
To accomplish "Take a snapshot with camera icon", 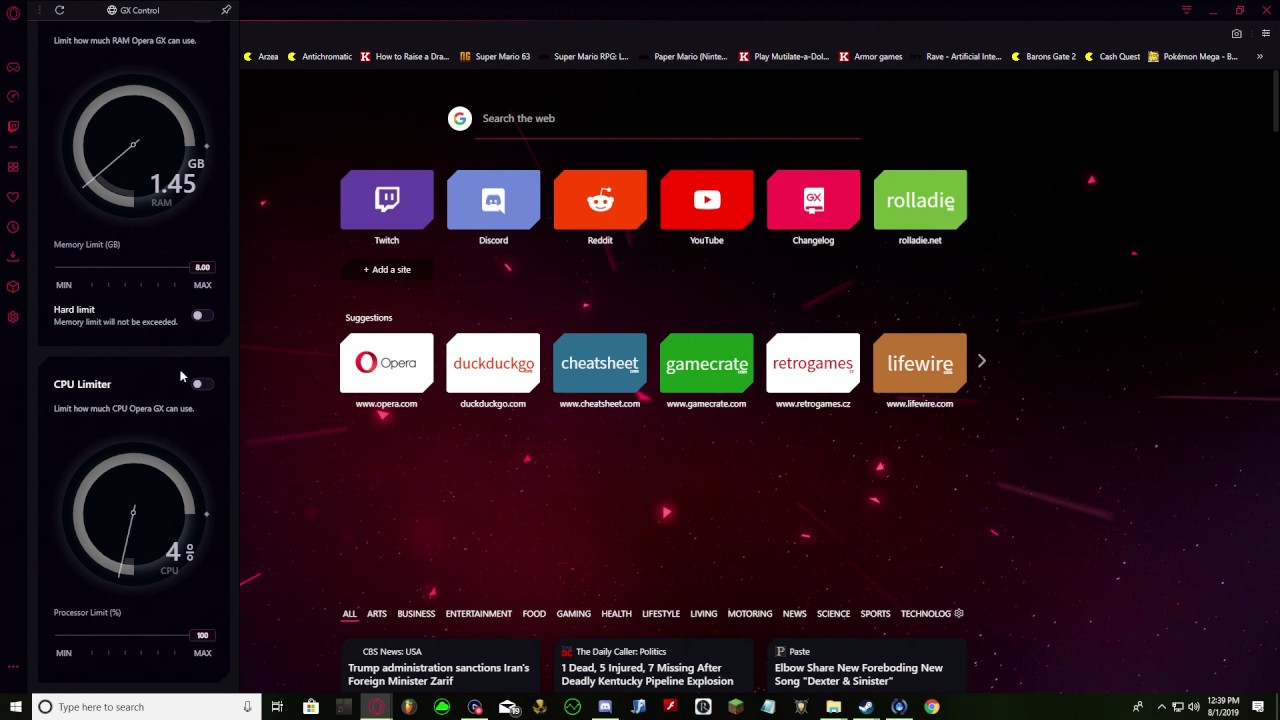I will [x=1237, y=33].
